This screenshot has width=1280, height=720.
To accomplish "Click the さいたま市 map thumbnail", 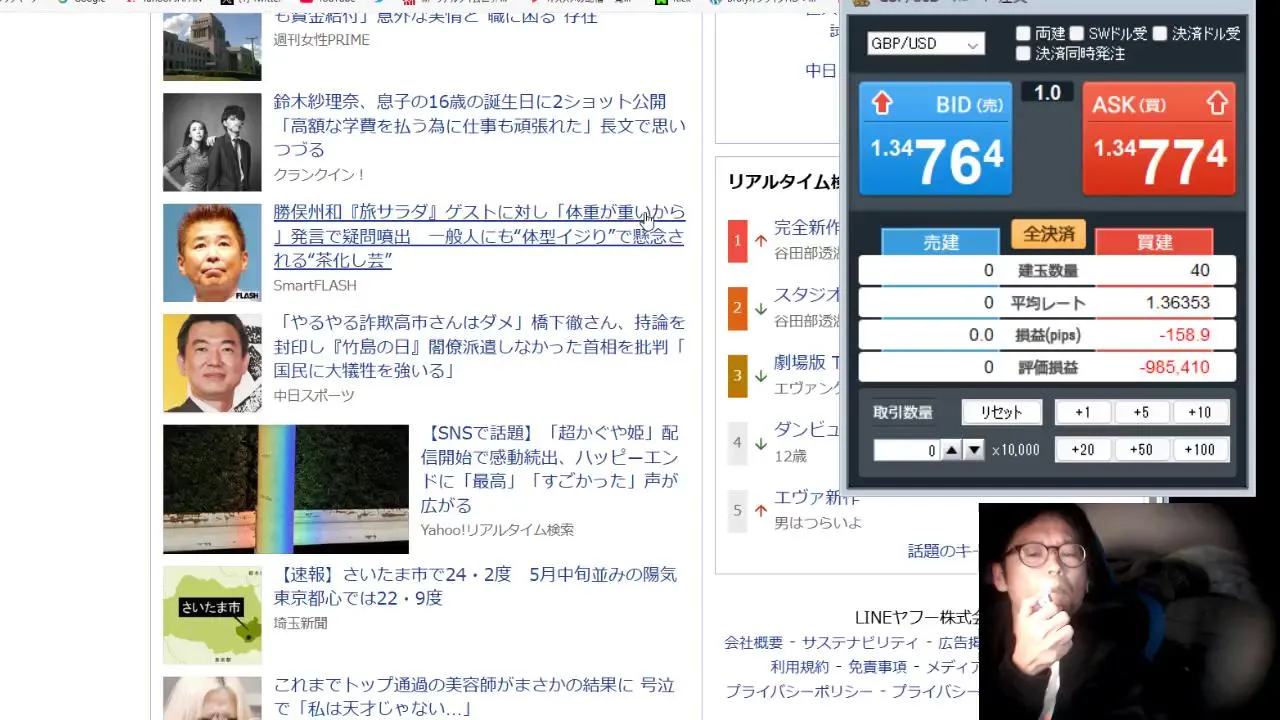I will click(x=212, y=615).
